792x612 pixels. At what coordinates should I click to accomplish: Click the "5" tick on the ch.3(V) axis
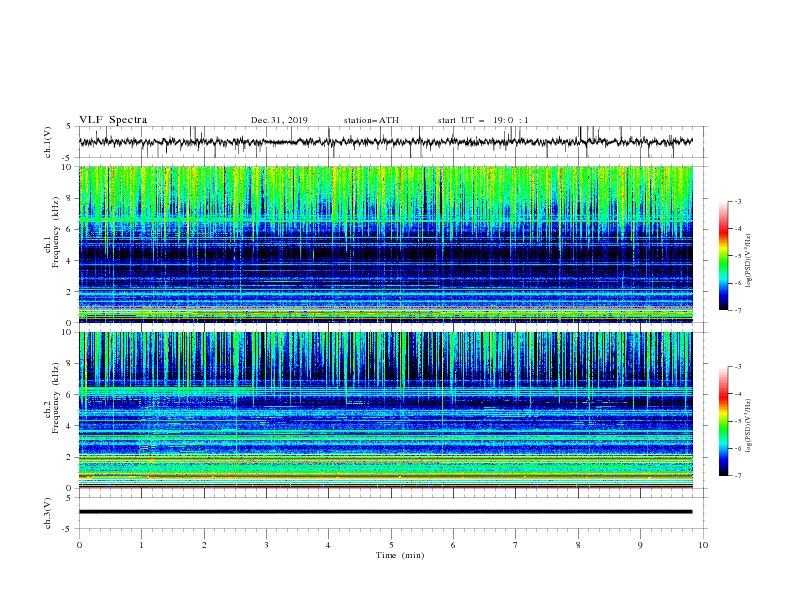(69, 497)
